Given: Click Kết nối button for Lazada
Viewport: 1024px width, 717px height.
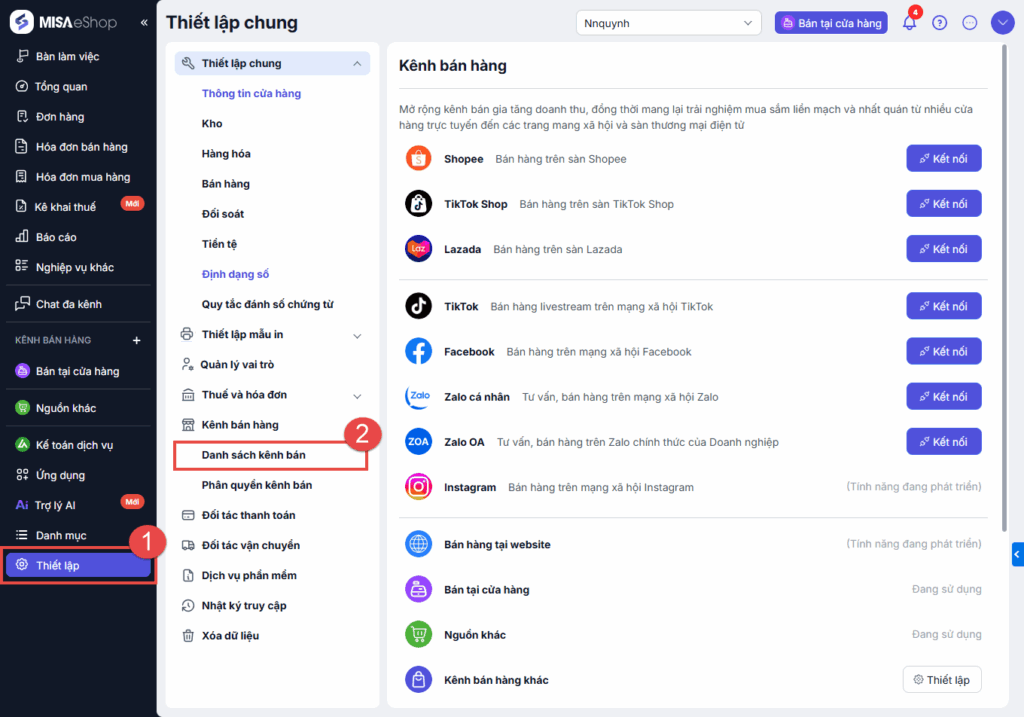Looking at the screenshot, I should pos(943,249).
